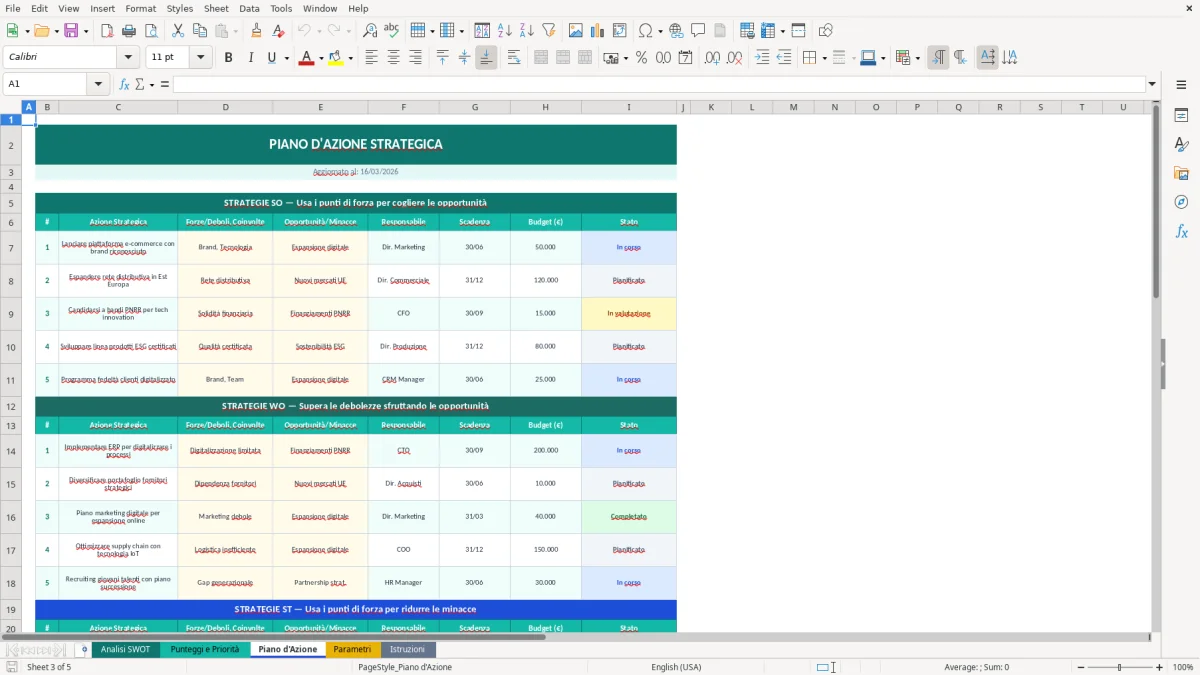Click into the formula input line
Viewport: 1200px width, 675px height.
pos(658,84)
